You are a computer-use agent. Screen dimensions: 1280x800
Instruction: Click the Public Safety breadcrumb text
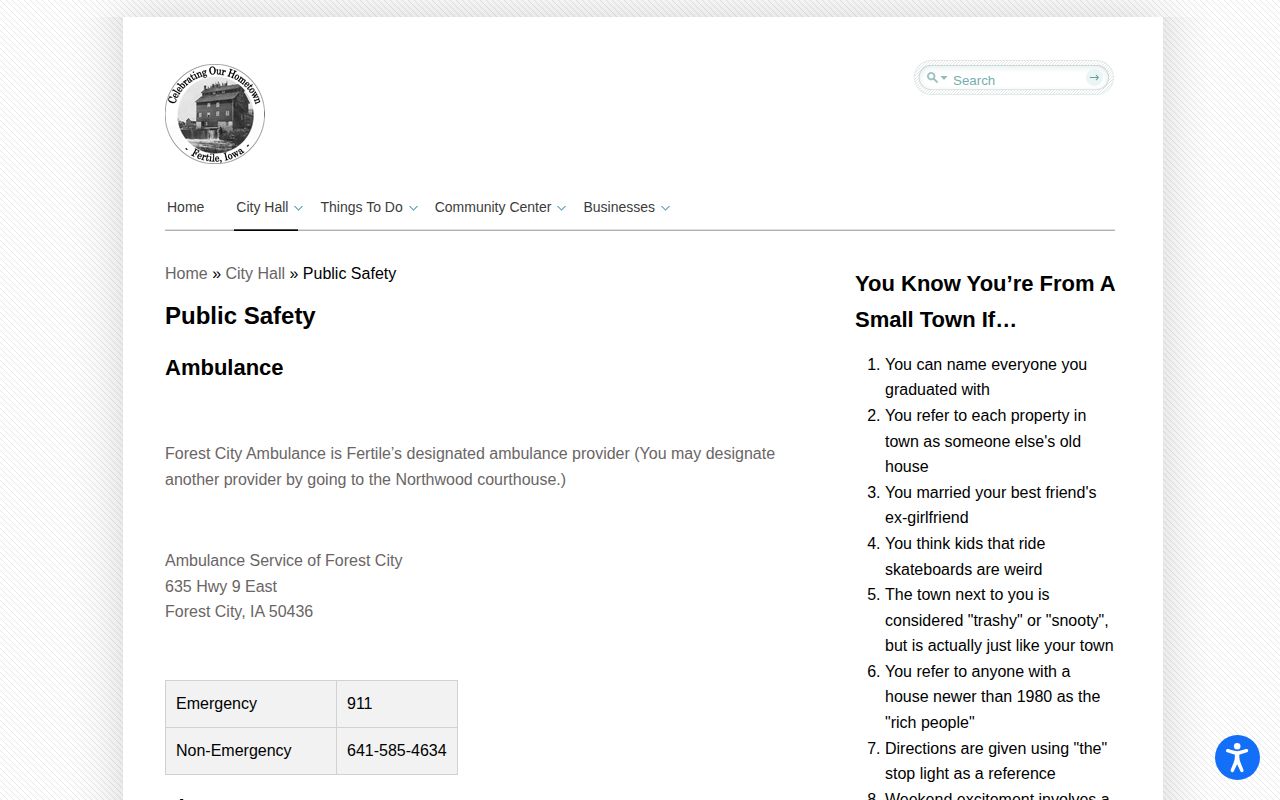coord(349,273)
